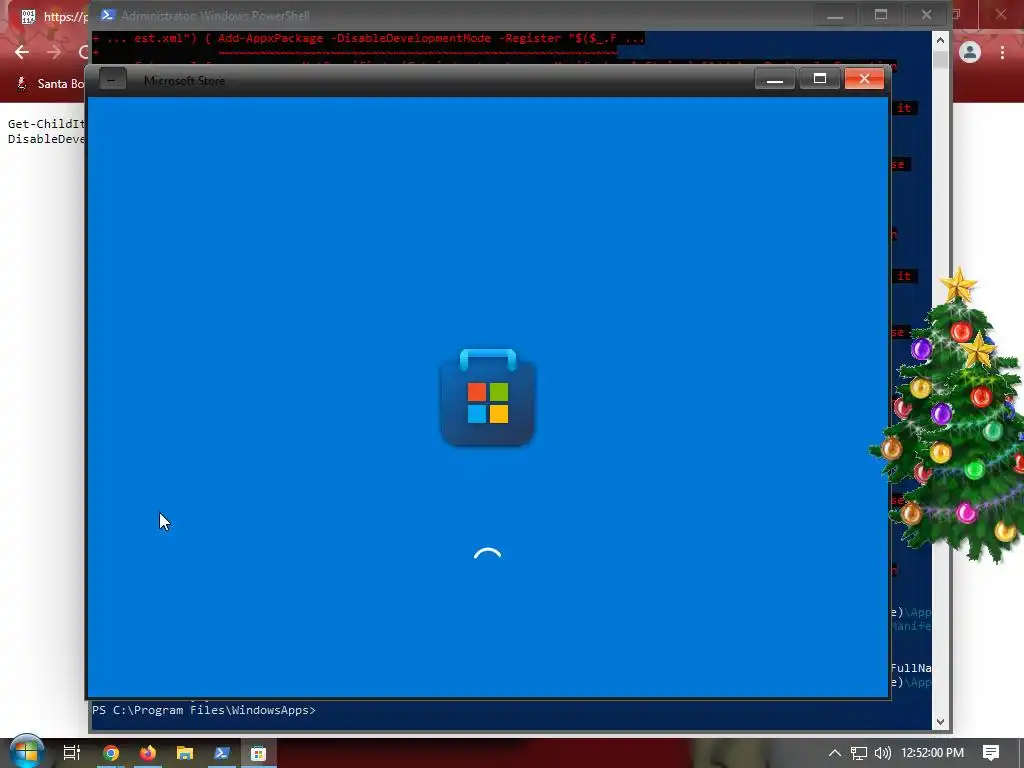Image resolution: width=1024 pixels, height=768 pixels.
Task: Minimize the PowerShell window
Action: coord(835,15)
